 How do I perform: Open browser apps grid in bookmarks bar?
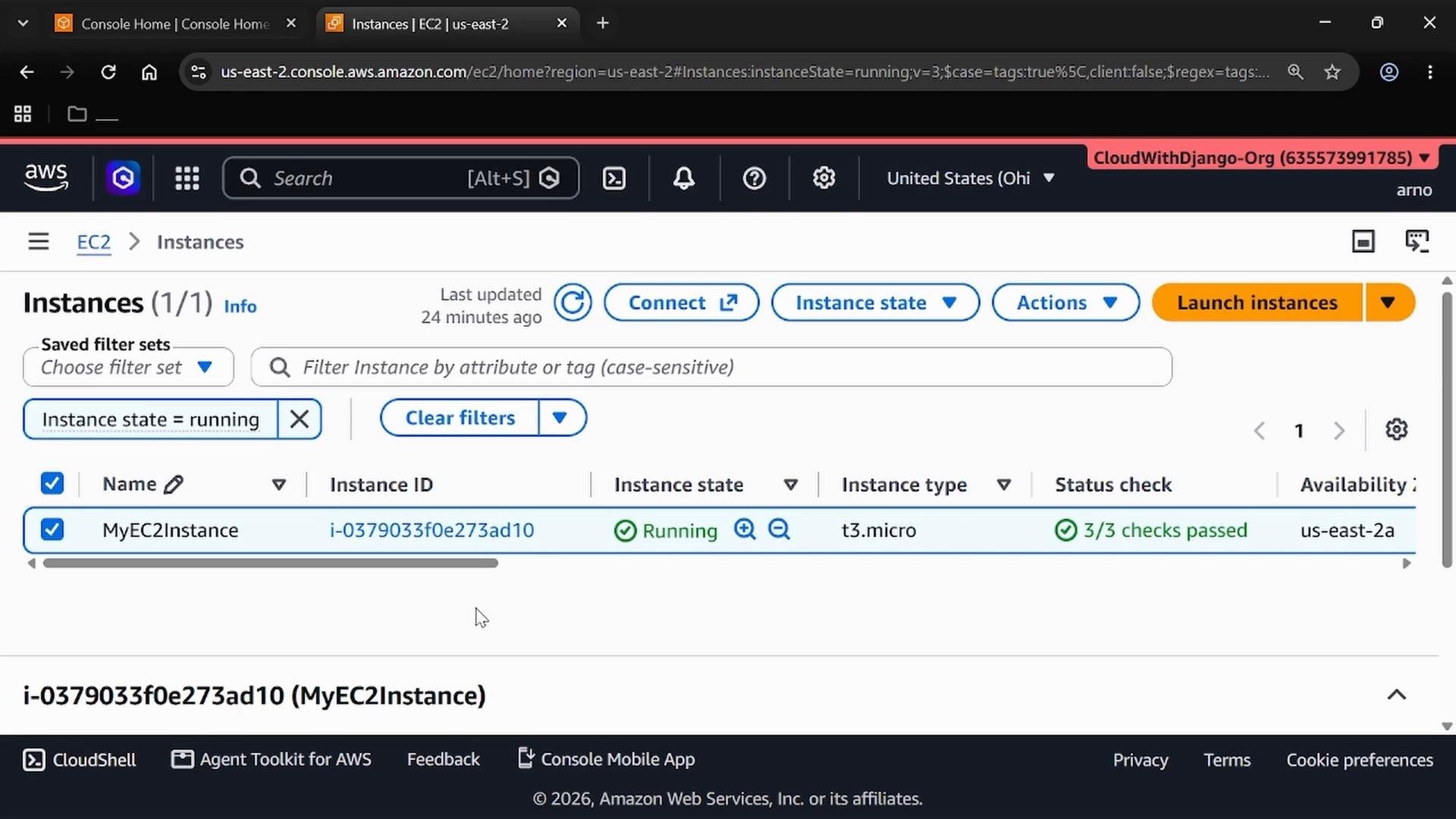(23, 114)
